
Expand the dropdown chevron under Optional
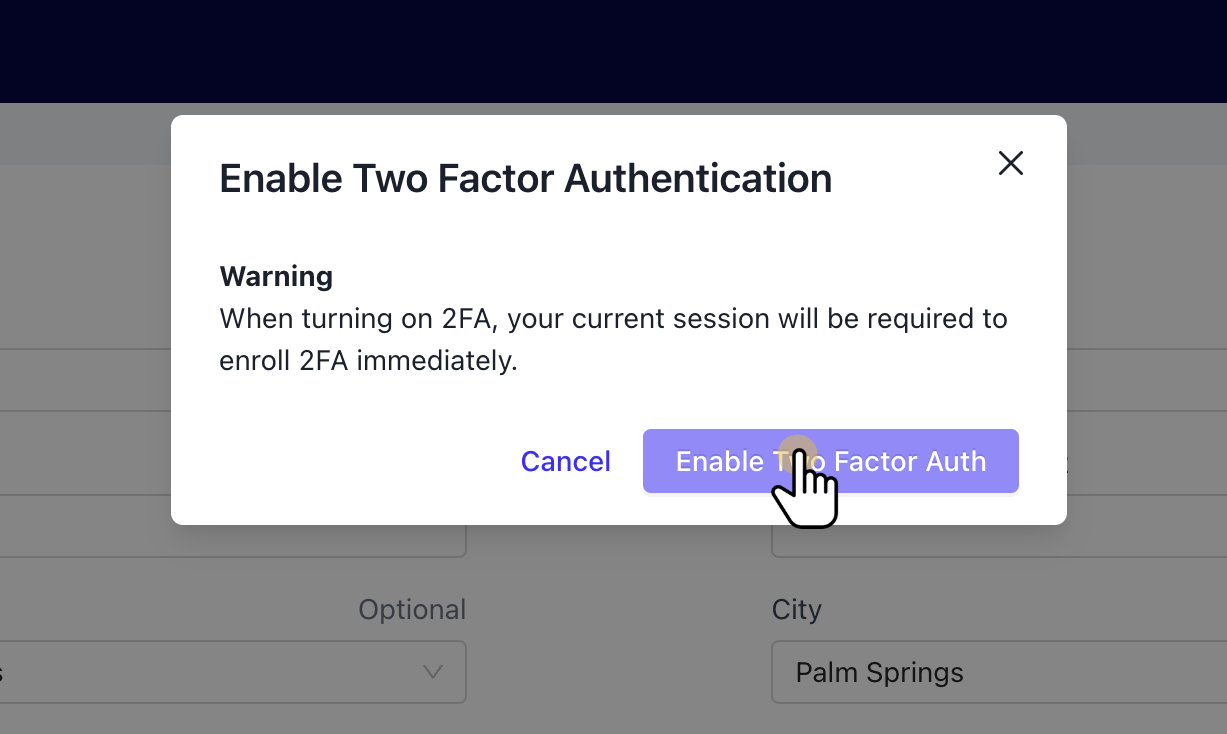point(433,672)
